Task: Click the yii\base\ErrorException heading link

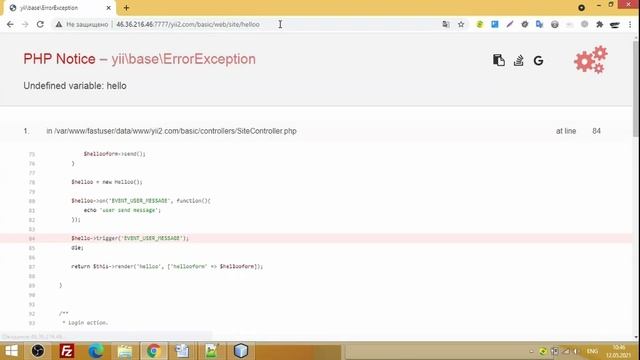Action: coord(184,59)
